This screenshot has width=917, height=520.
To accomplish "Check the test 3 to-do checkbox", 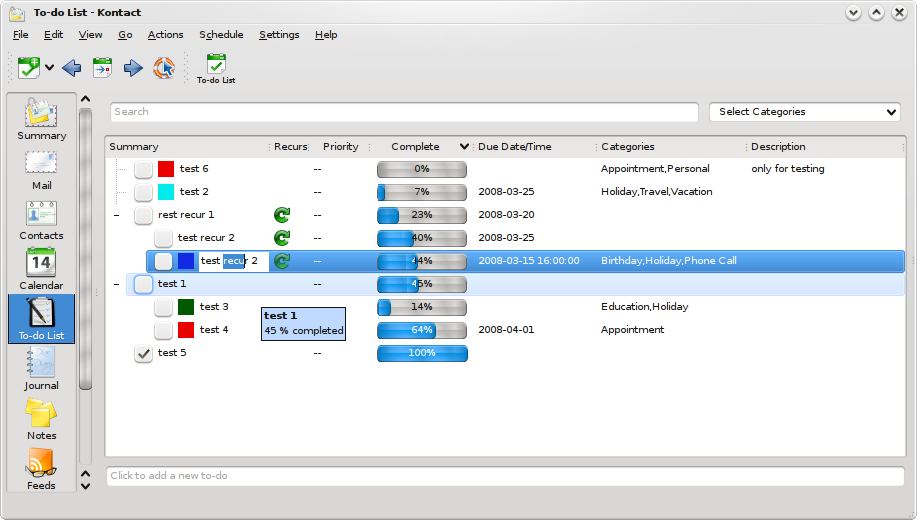I will point(163,307).
